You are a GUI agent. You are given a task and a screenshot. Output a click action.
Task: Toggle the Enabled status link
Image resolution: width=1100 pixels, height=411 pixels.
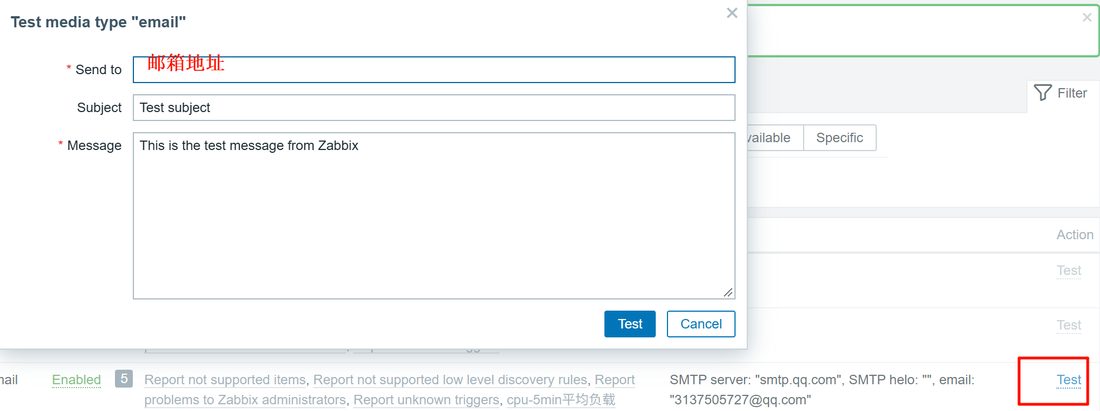pyautogui.click(x=76, y=379)
